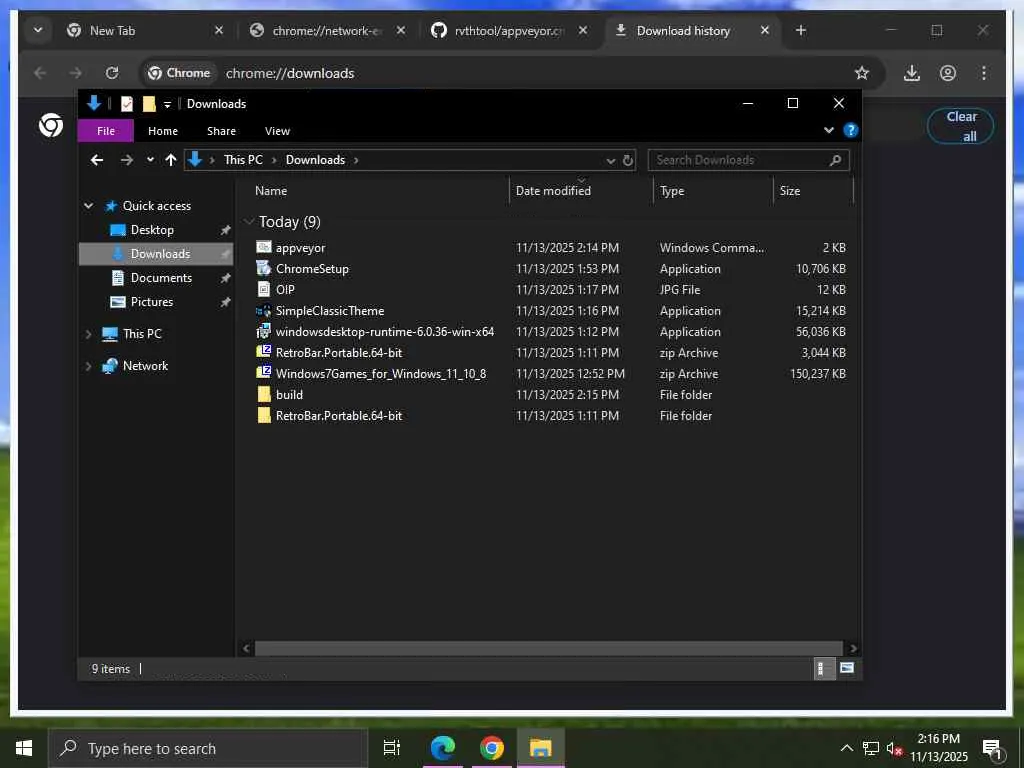Bookmark this page in Chrome

pos(862,73)
